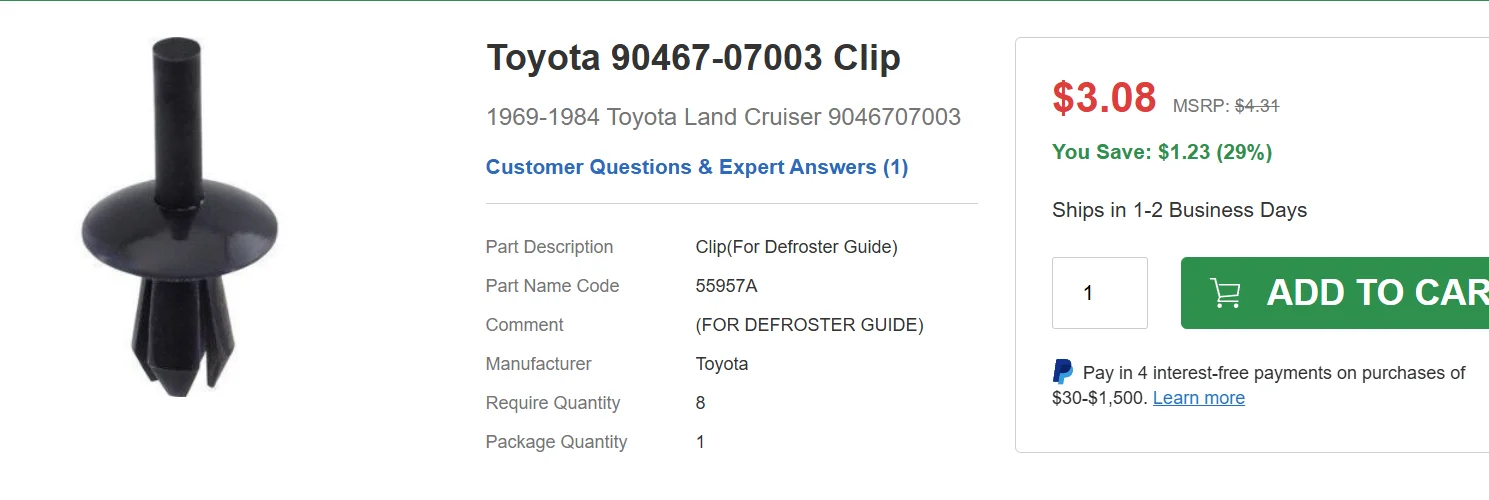This screenshot has height=500, width=1489.
Task: Follow the PayPal Learn more link
Action: click(1198, 398)
